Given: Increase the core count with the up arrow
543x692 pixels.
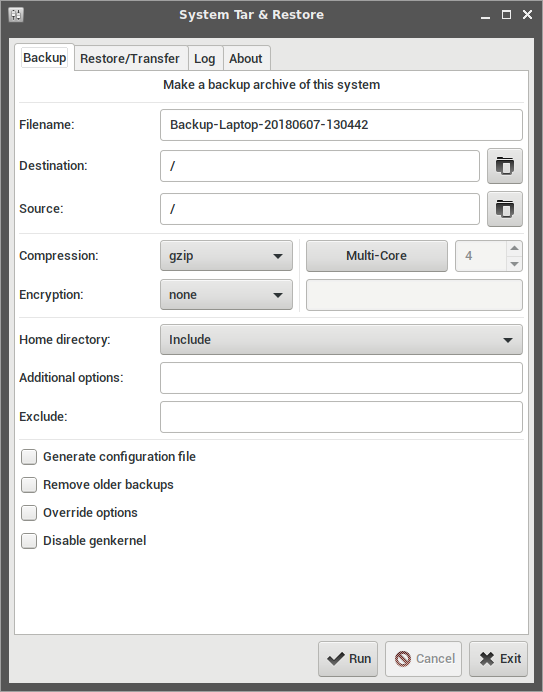Looking at the screenshot, I should [x=514, y=248].
